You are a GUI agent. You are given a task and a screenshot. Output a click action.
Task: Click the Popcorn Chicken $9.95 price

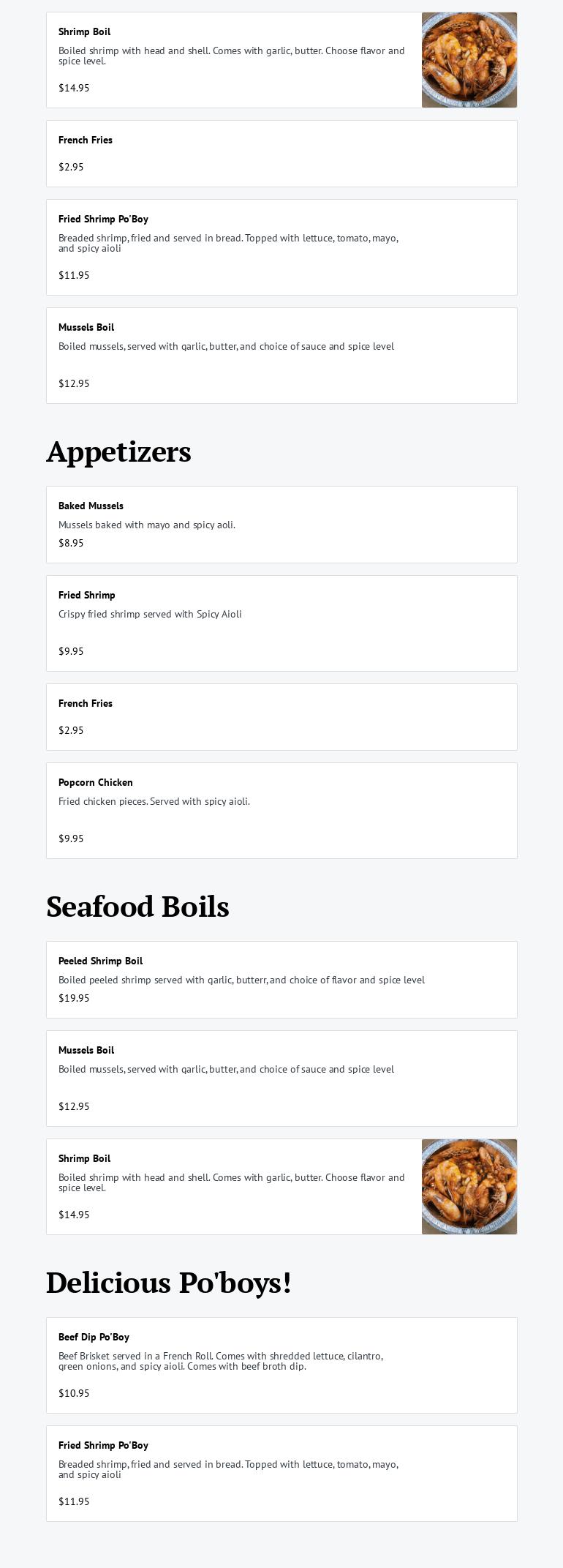(71, 839)
